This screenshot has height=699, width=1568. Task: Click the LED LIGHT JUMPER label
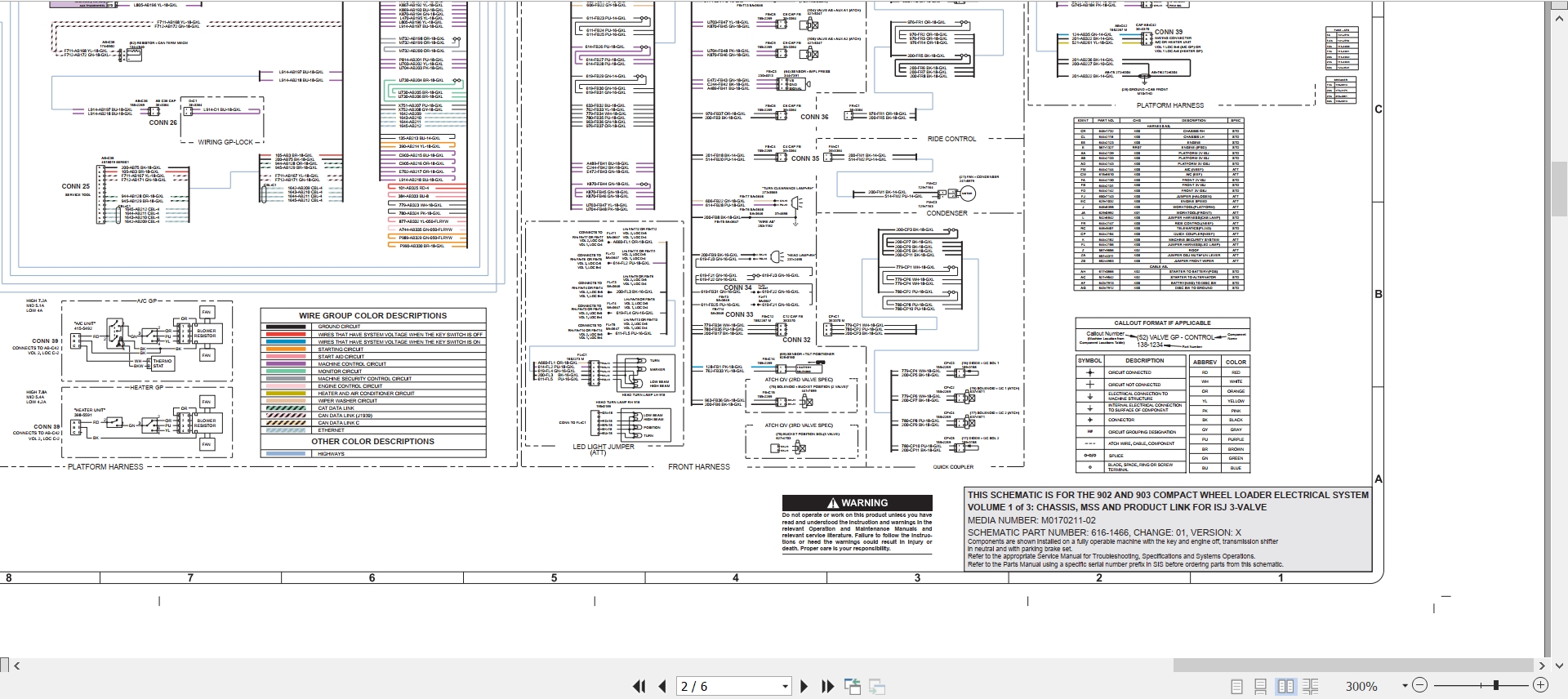604,447
